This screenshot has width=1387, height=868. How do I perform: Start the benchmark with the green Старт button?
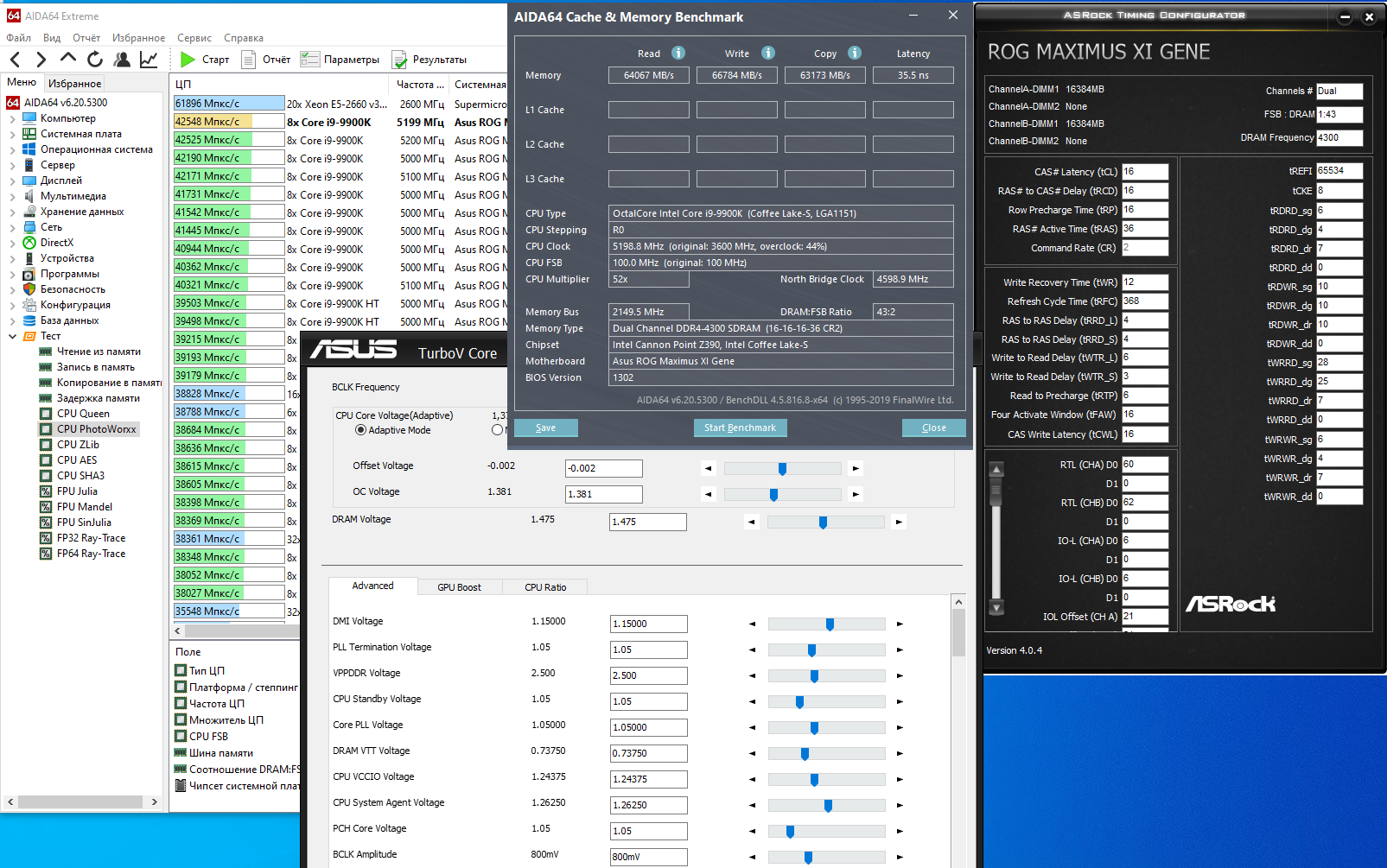205,60
